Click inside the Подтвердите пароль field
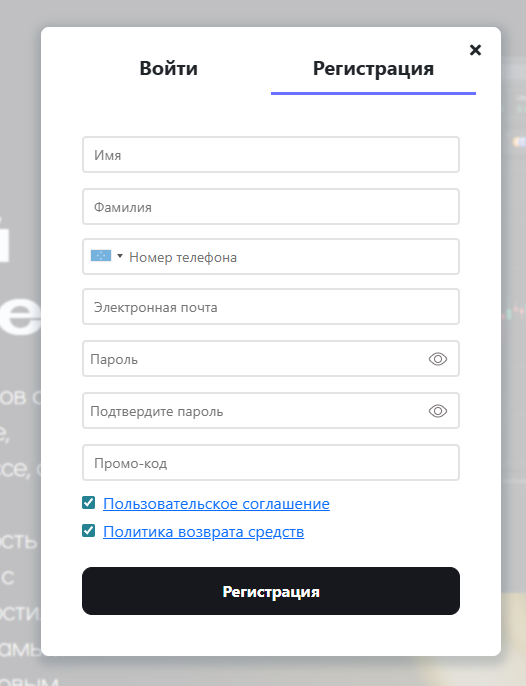Screen dimensions: 526x686 point(256,411)
